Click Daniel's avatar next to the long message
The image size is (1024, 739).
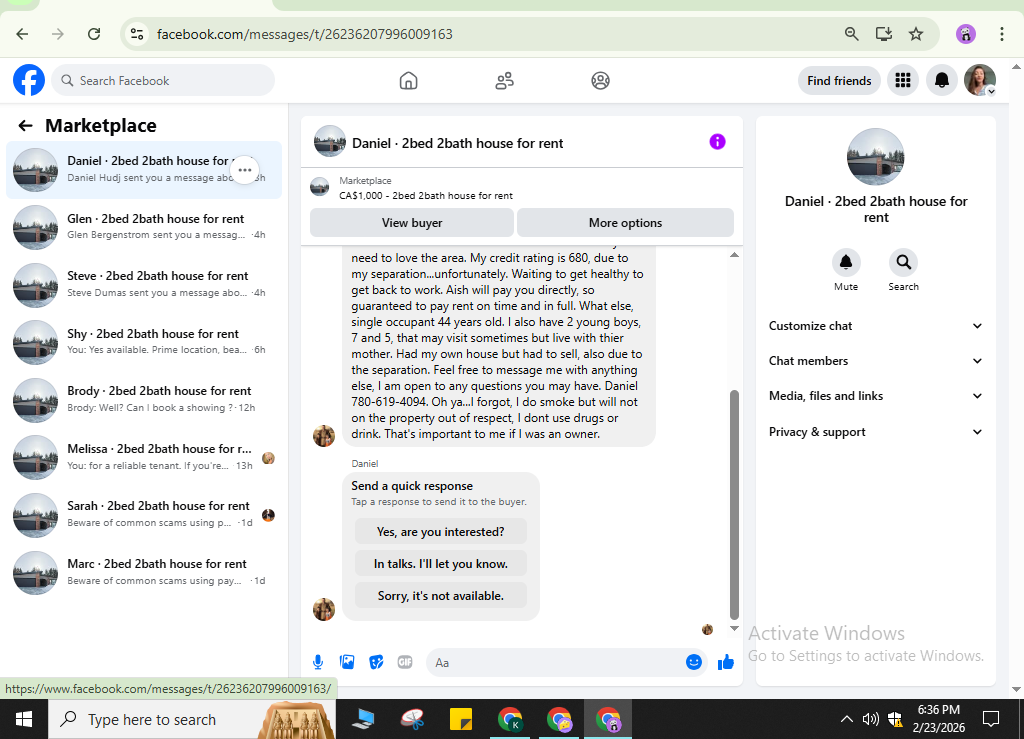tap(324, 435)
